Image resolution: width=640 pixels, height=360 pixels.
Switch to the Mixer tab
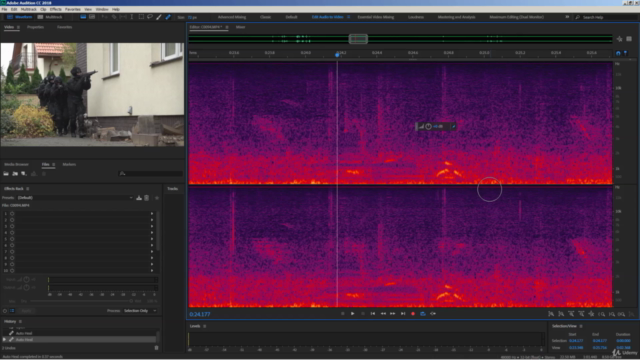tap(240, 27)
